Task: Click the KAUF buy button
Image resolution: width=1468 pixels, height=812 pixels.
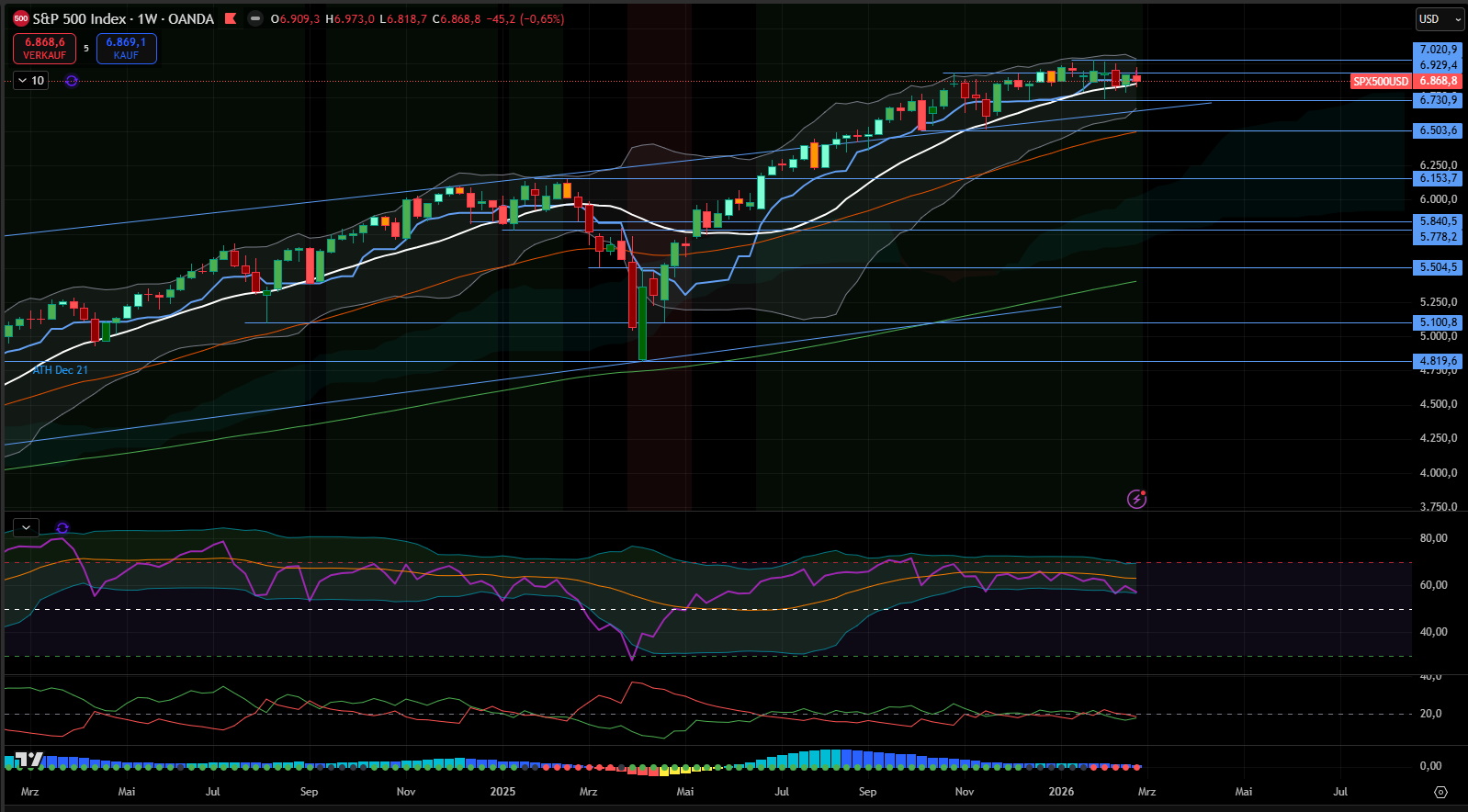Action: (x=126, y=49)
